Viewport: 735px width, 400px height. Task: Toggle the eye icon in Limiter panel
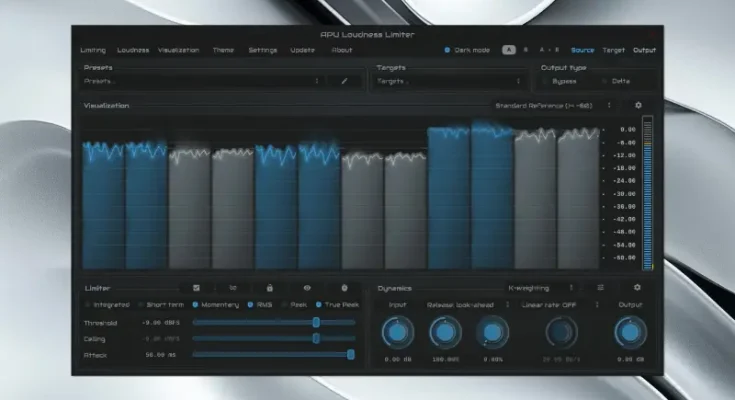click(307, 287)
